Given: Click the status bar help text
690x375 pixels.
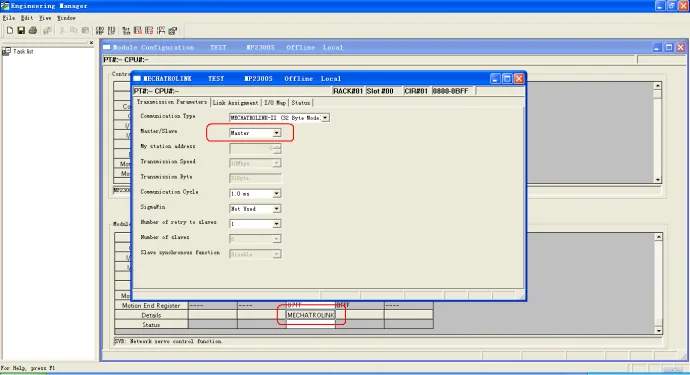Looking at the screenshot, I should tap(28, 368).
